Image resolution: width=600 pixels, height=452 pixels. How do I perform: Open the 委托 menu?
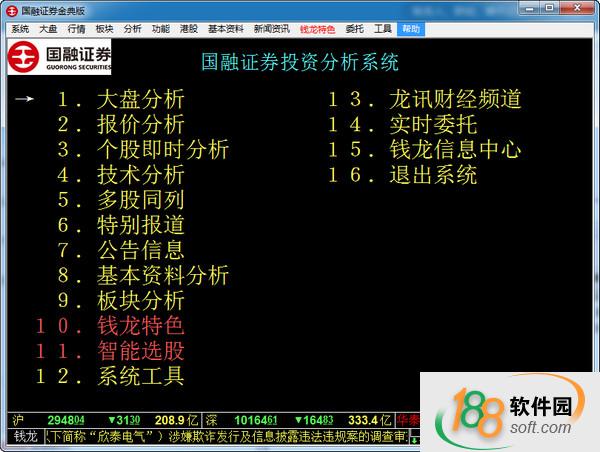(354, 29)
